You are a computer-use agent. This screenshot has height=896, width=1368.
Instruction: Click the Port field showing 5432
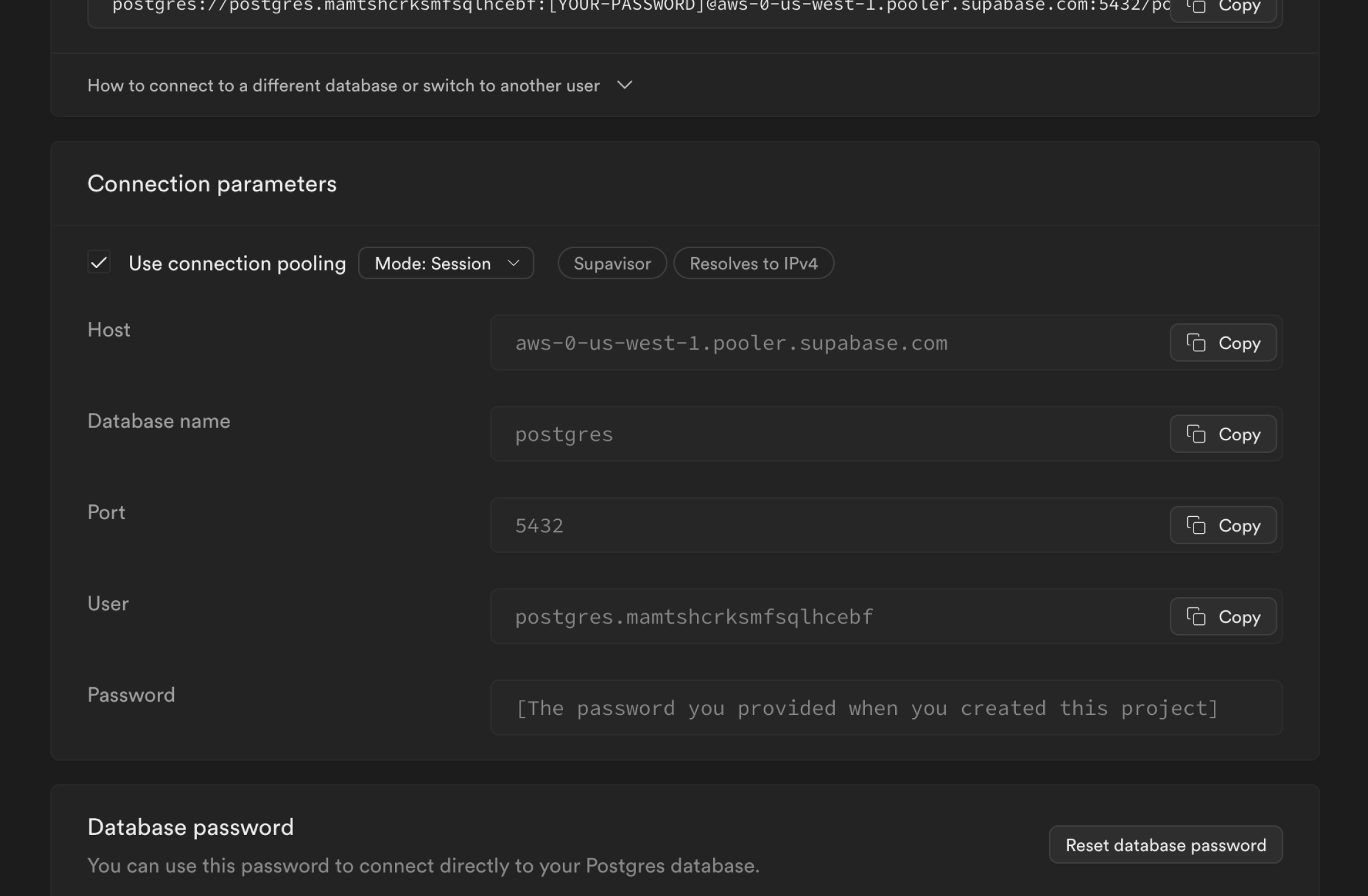pos(886,525)
